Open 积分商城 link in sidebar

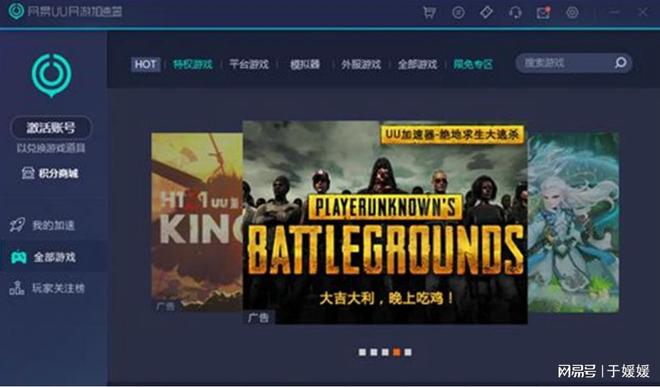(58, 173)
